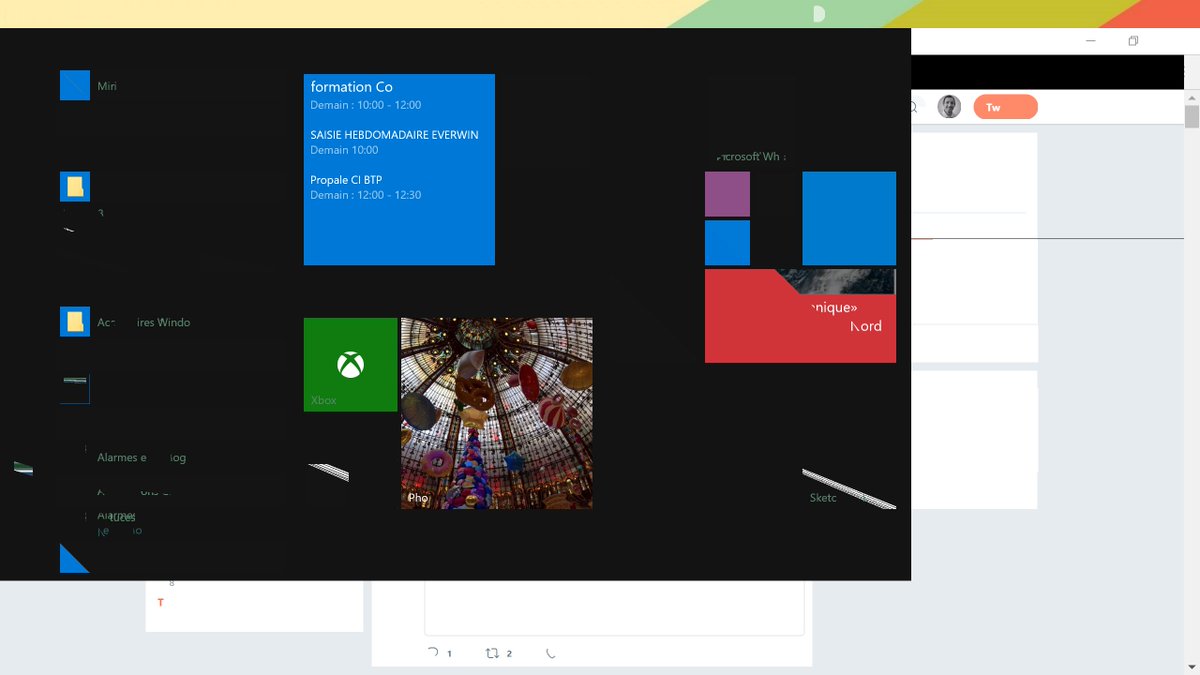The height and width of the screenshot is (675, 1200).
Task: Click the orange Tw tweet button
Action: click(1004, 106)
